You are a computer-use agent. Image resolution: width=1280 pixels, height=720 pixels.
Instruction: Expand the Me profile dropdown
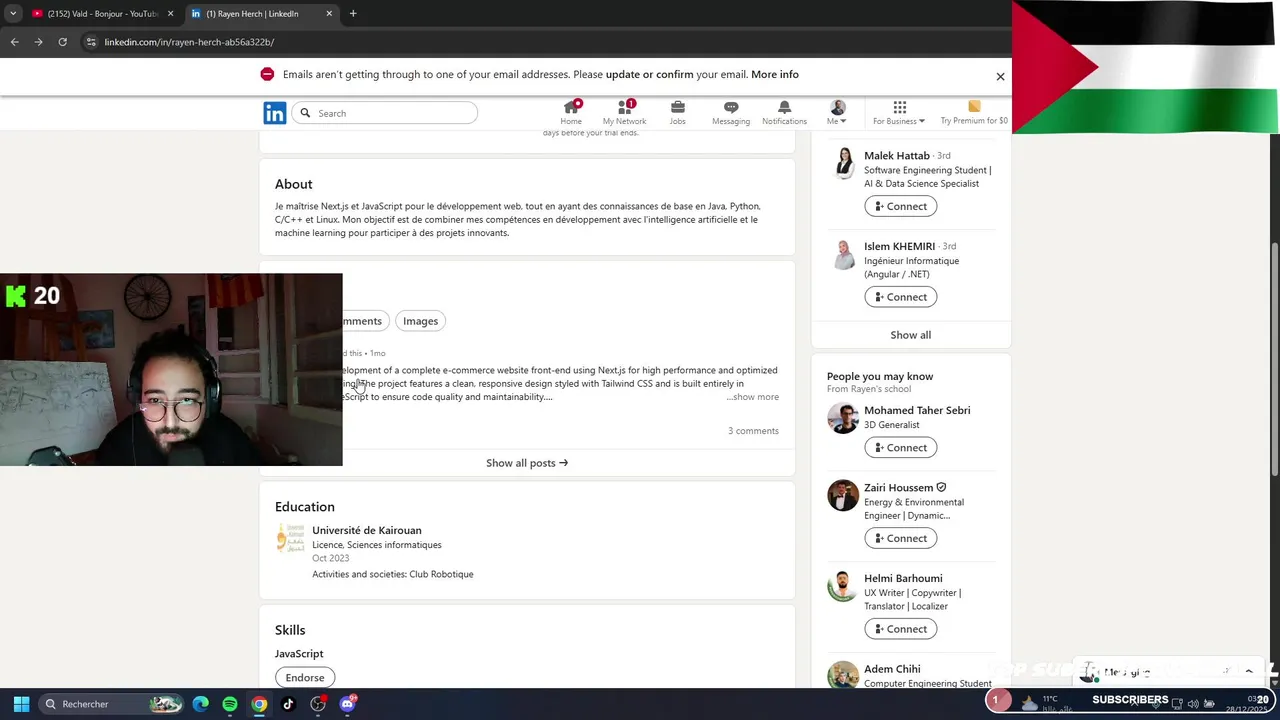837,113
